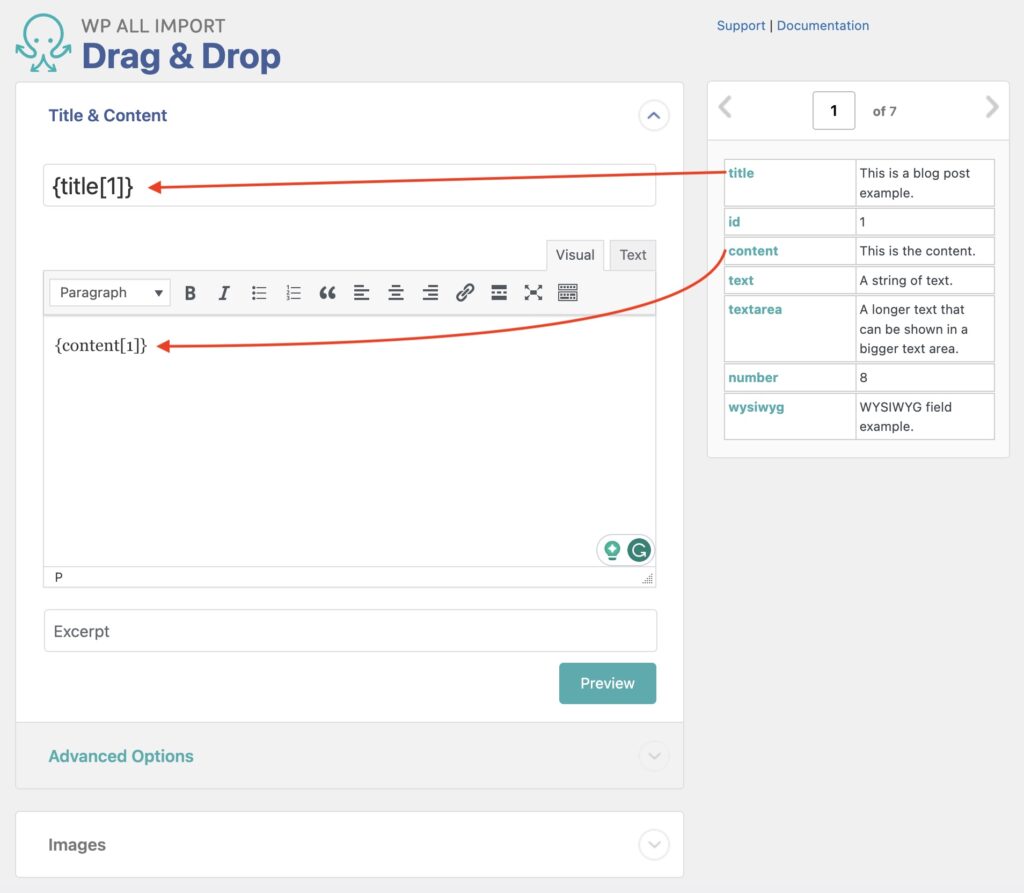Toggle bold formatting in editor toolbar
Screen dimensions: 1024x893
click(190, 293)
